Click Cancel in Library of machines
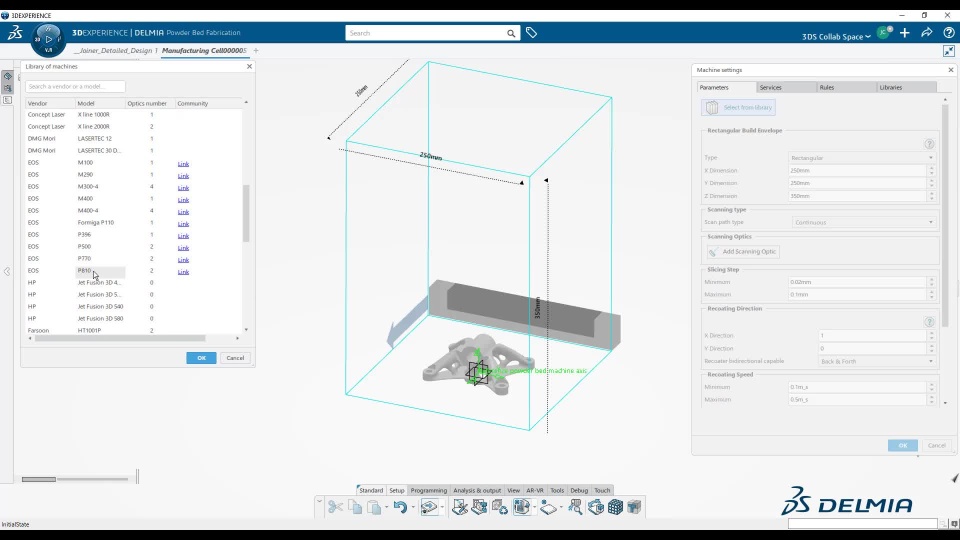960x540 pixels. tap(235, 358)
